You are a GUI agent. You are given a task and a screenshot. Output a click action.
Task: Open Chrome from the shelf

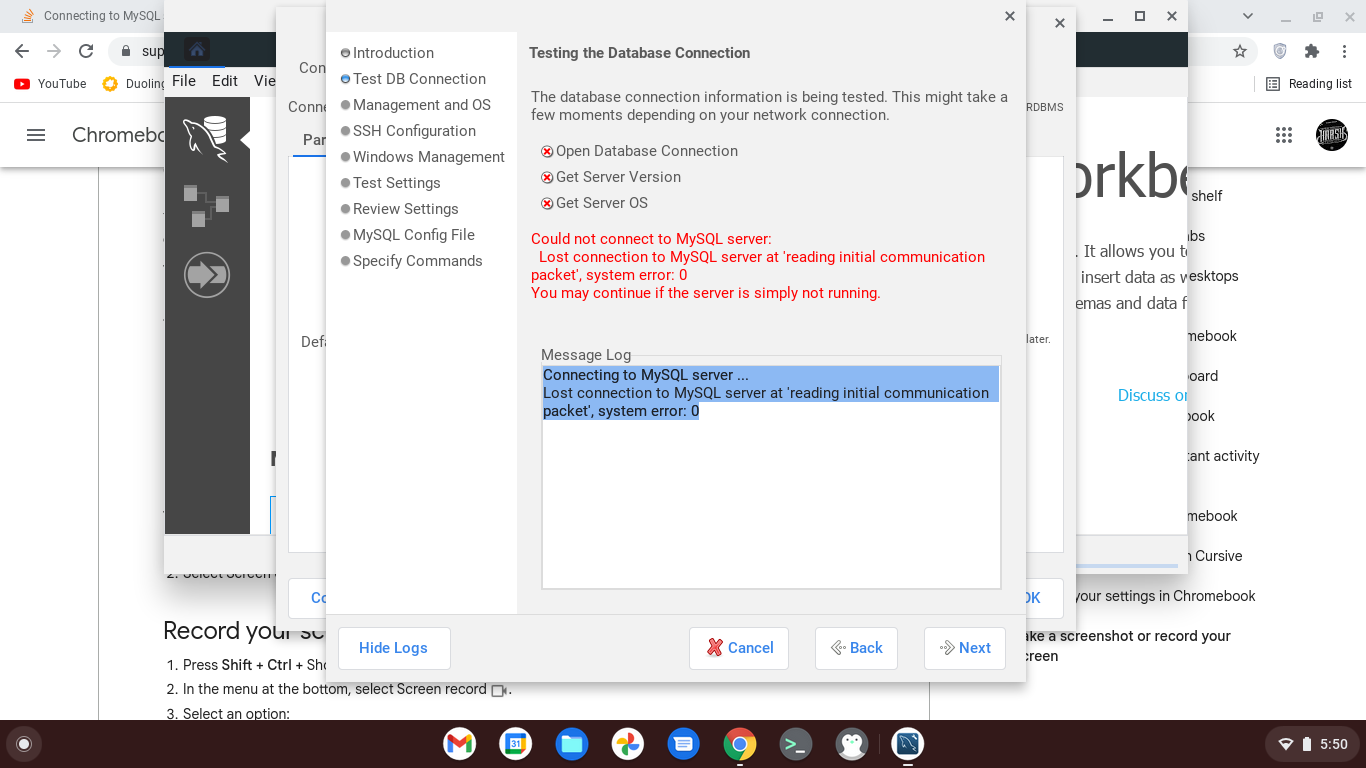click(739, 744)
